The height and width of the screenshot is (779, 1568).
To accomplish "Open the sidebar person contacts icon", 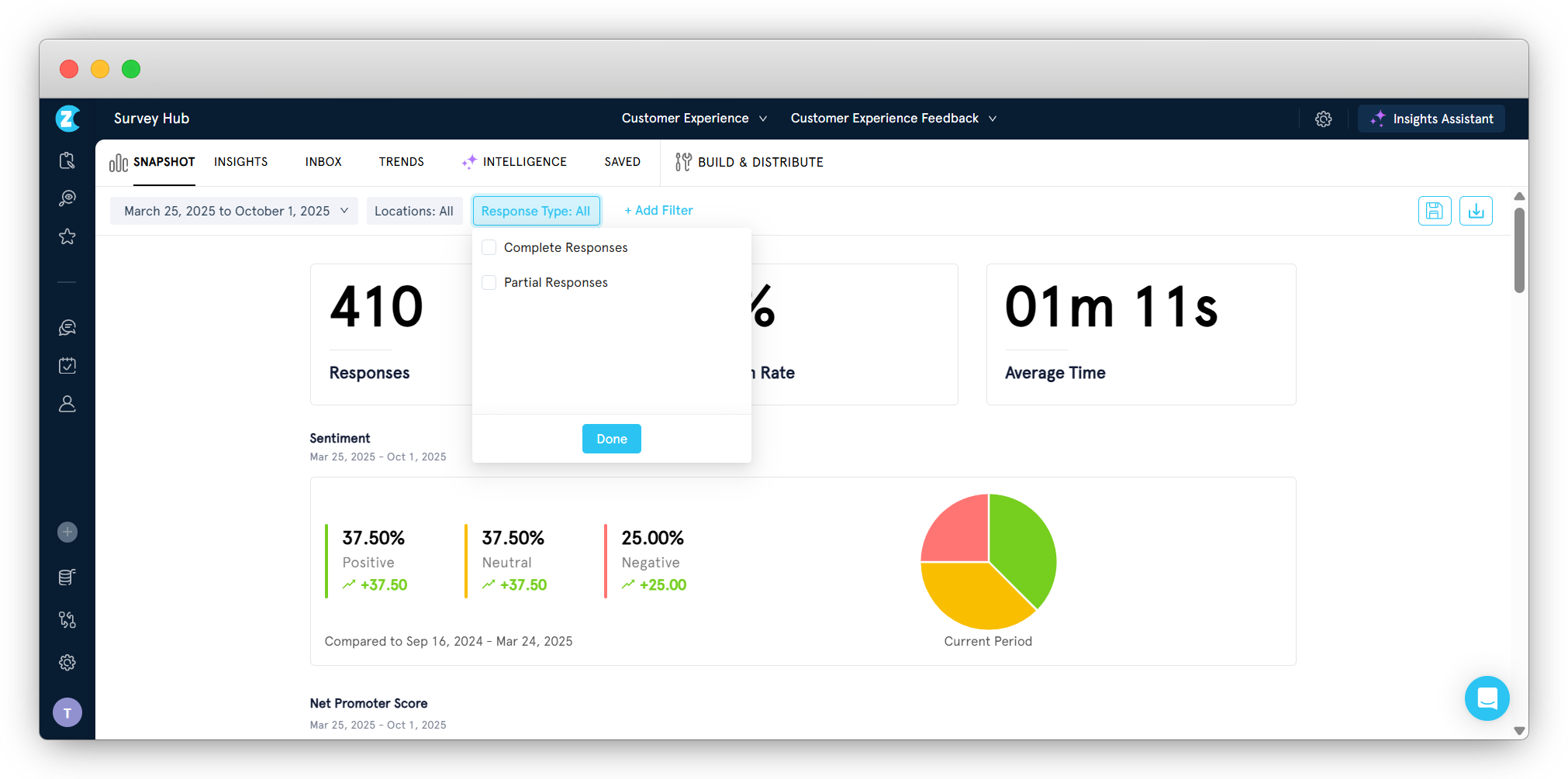I will tap(67, 404).
